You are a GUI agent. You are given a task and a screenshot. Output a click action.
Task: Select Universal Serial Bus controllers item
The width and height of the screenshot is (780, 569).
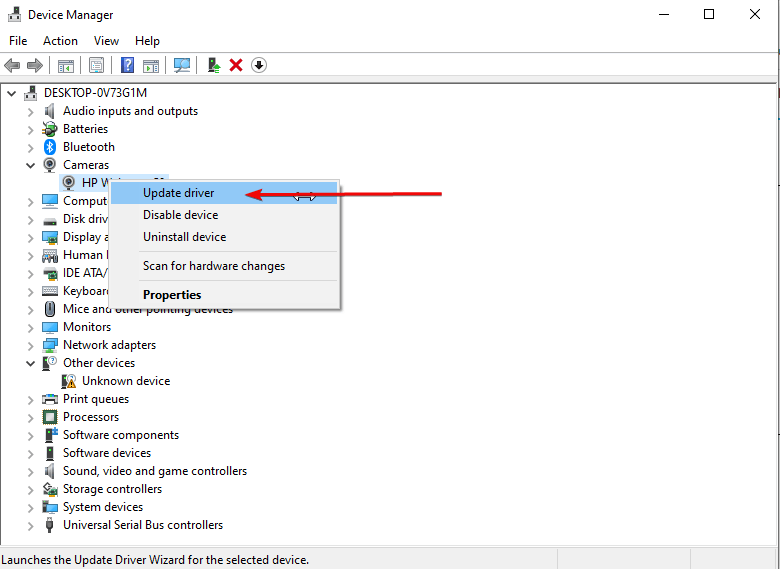[x=142, y=525]
